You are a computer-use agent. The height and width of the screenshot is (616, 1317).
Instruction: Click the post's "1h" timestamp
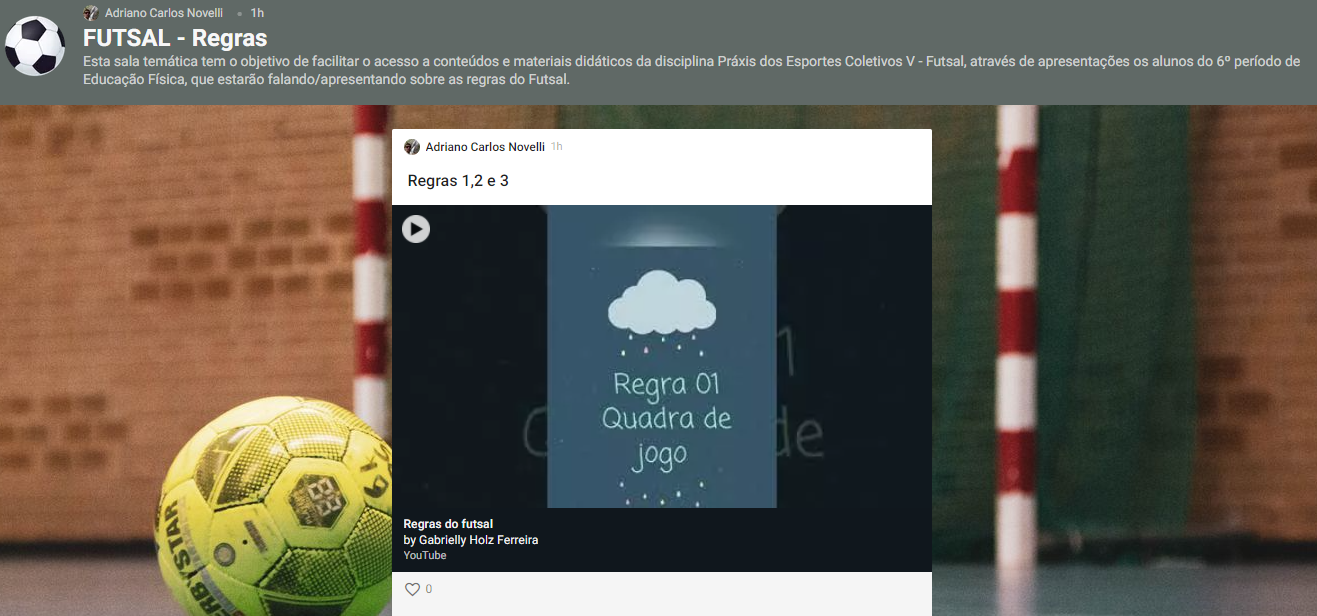click(x=557, y=147)
